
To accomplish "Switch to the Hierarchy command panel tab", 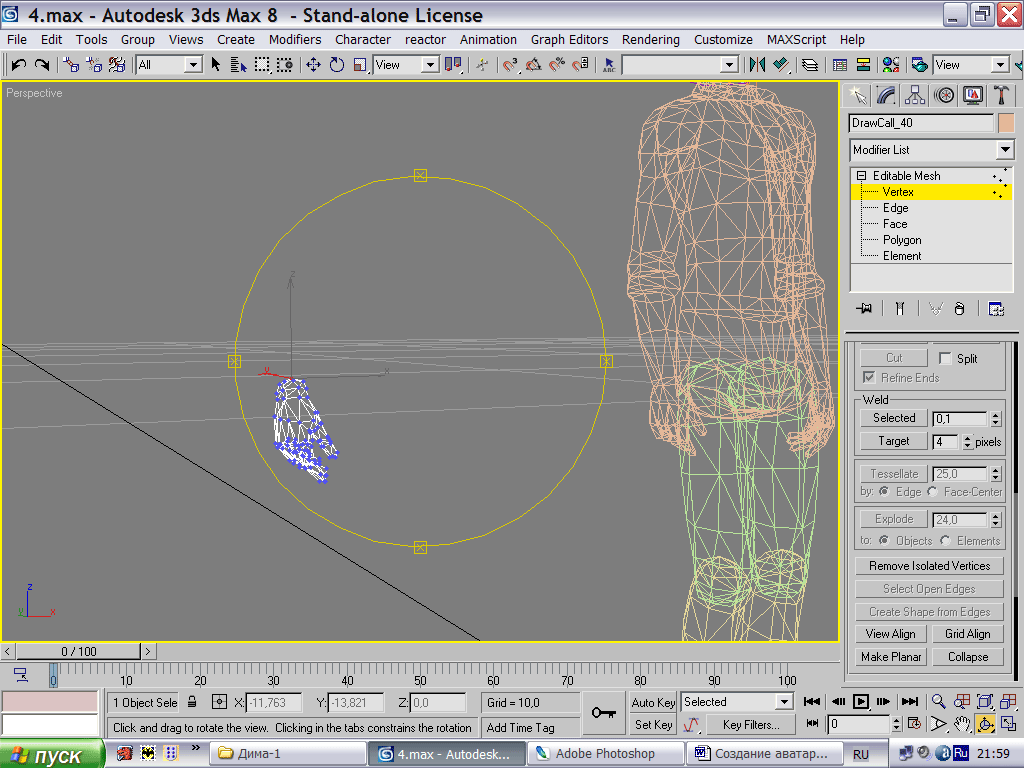I will coord(914,96).
